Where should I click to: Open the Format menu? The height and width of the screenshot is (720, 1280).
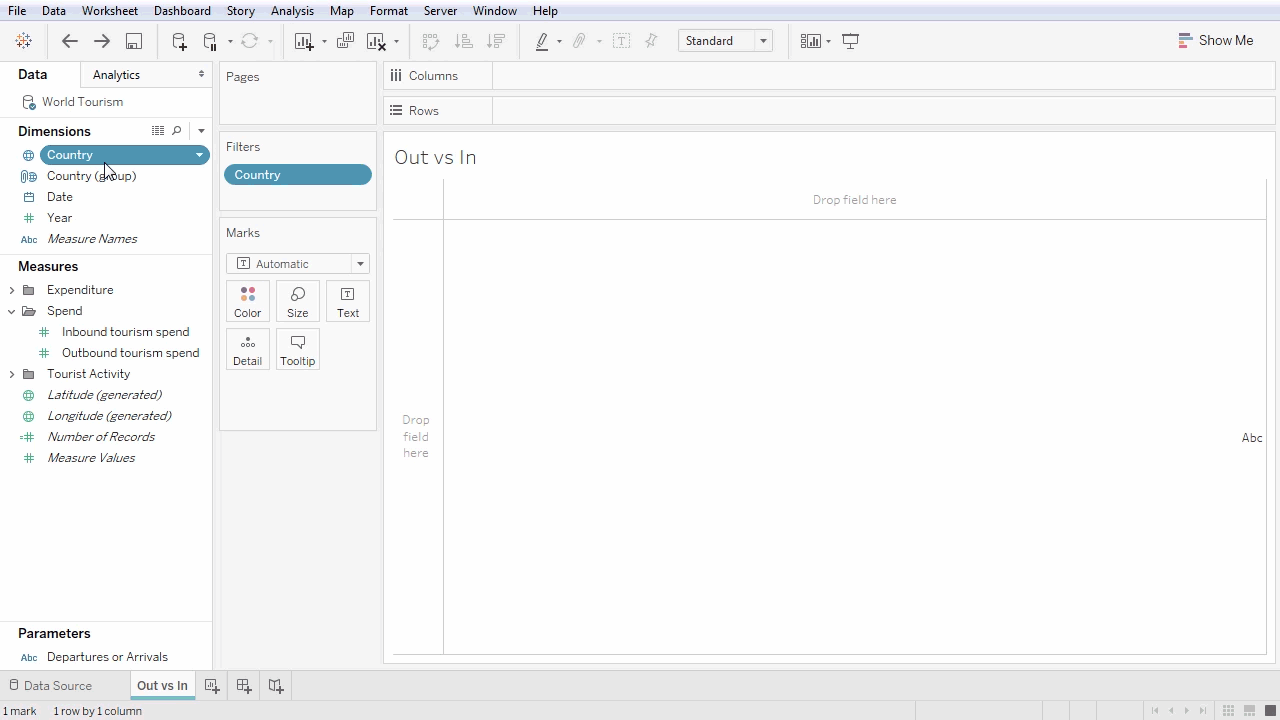[389, 11]
